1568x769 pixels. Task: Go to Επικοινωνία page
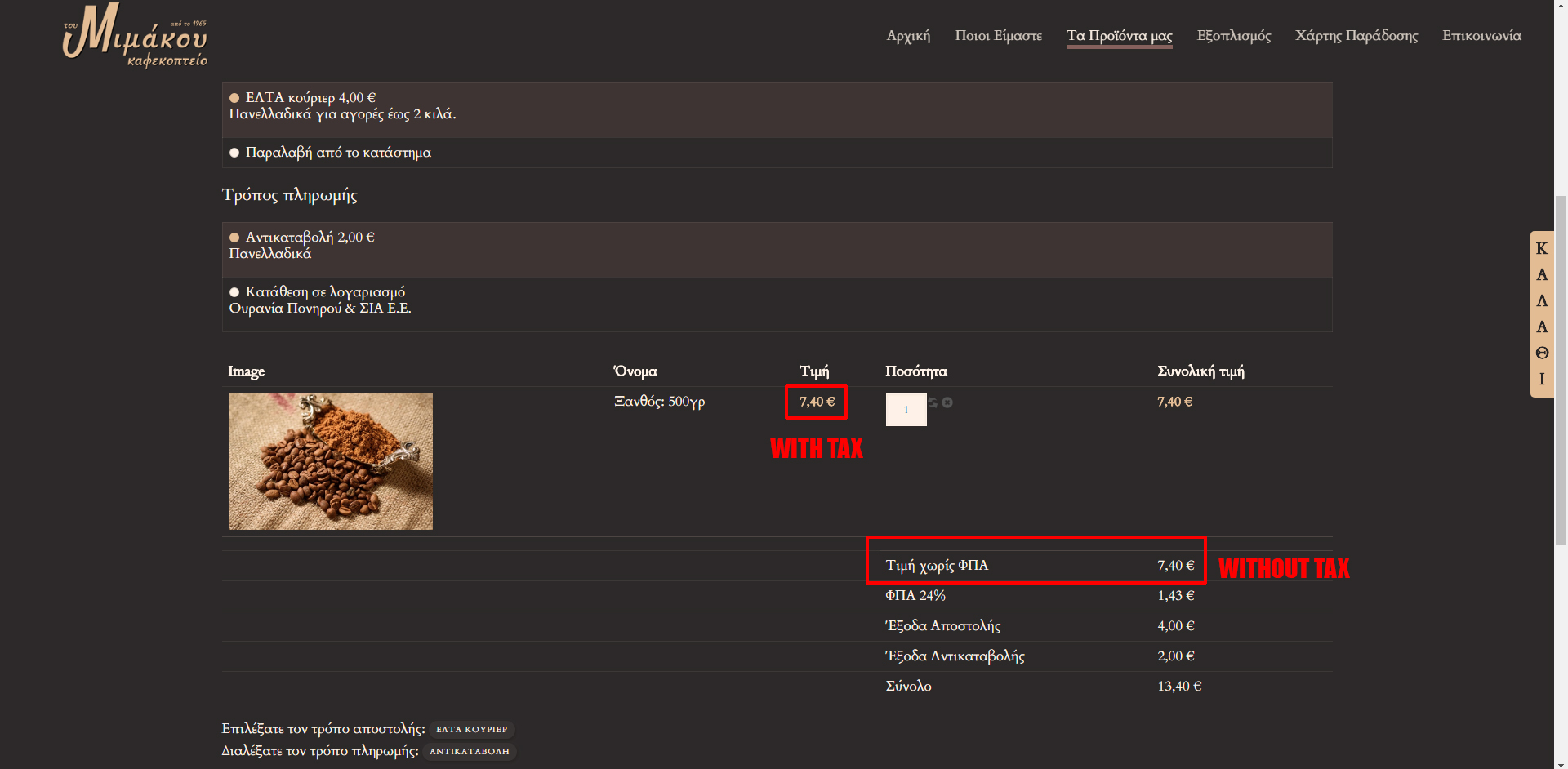coord(1481,35)
